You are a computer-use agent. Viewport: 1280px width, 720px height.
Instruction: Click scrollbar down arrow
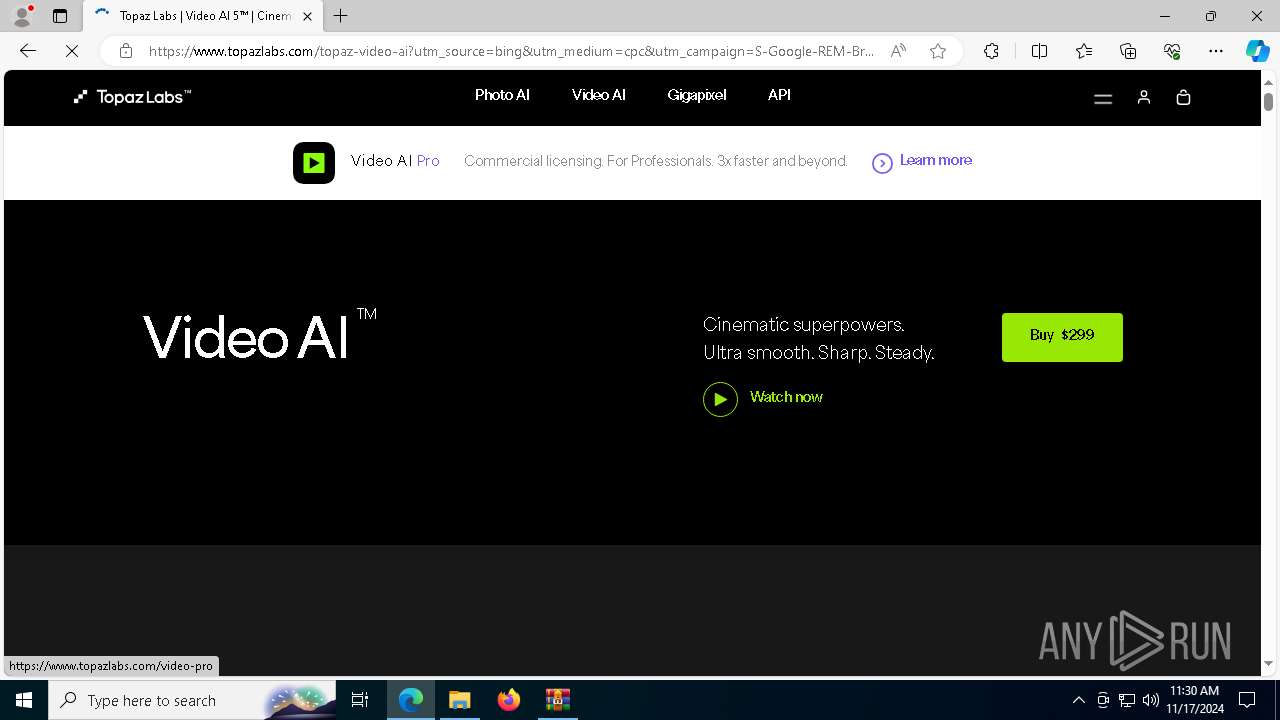point(1268,664)
